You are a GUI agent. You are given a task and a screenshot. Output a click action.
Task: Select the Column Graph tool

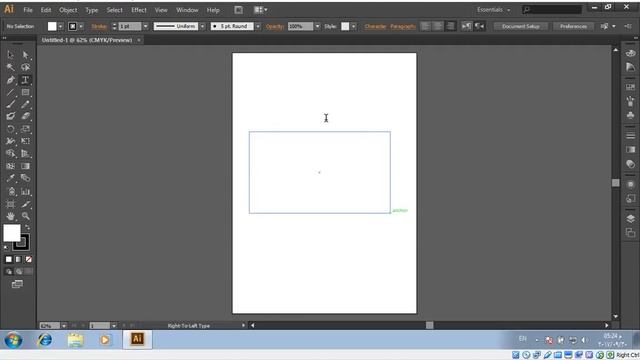click(x=25, y=191)
